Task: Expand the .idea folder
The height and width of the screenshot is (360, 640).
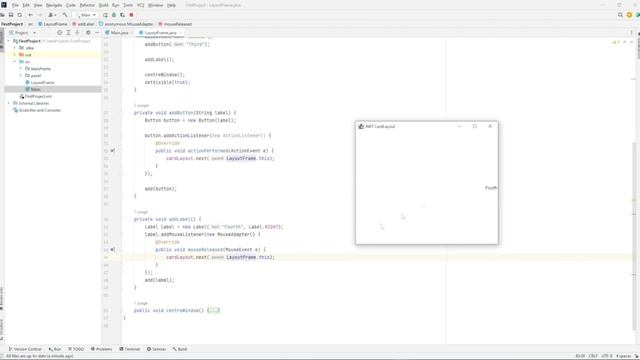Action: [x=15, y=48]
